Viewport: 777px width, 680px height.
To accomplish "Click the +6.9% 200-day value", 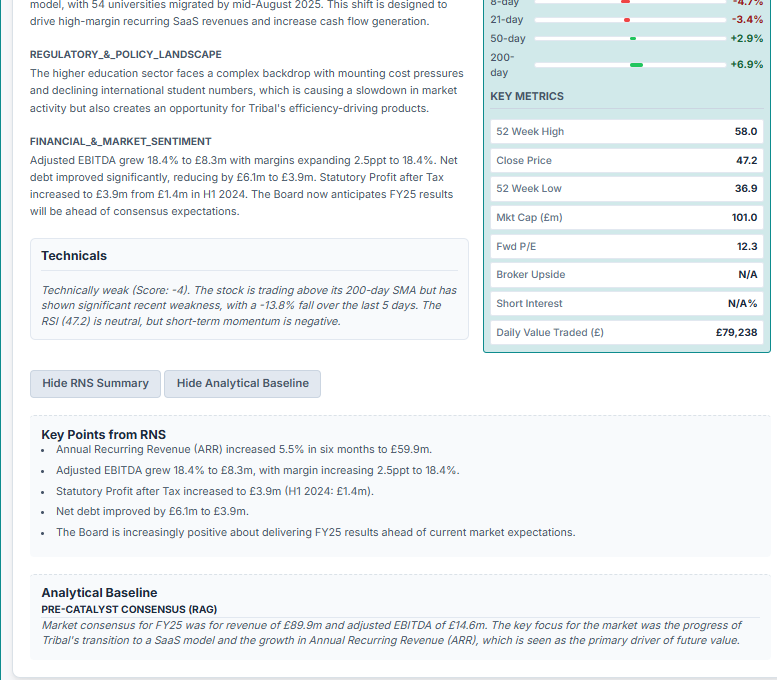I will (746, 64).
